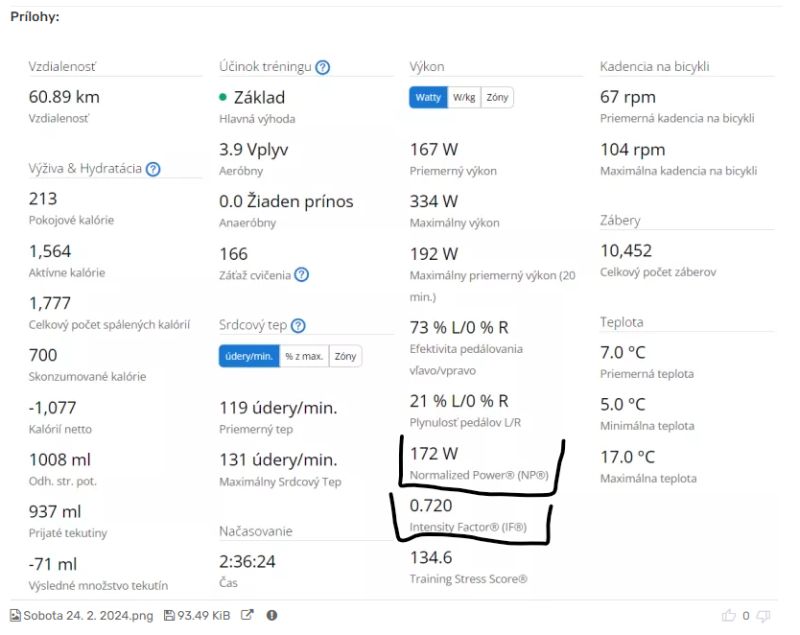800x635 pixels.
Task: Click the thumbs up icon
Action: click(727, 616)
